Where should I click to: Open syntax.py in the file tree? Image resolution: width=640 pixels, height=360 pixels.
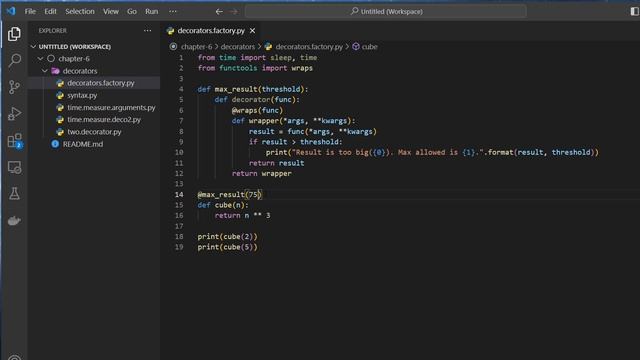82,95
